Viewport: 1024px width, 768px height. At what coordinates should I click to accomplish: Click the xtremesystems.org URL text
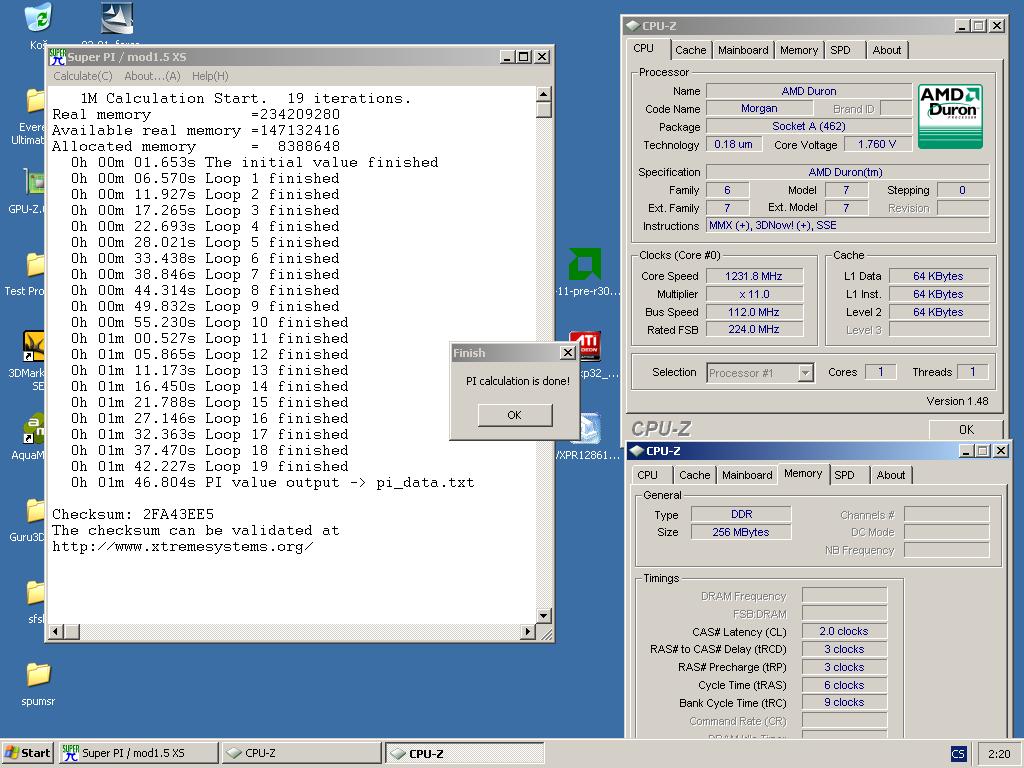point(183,547)
